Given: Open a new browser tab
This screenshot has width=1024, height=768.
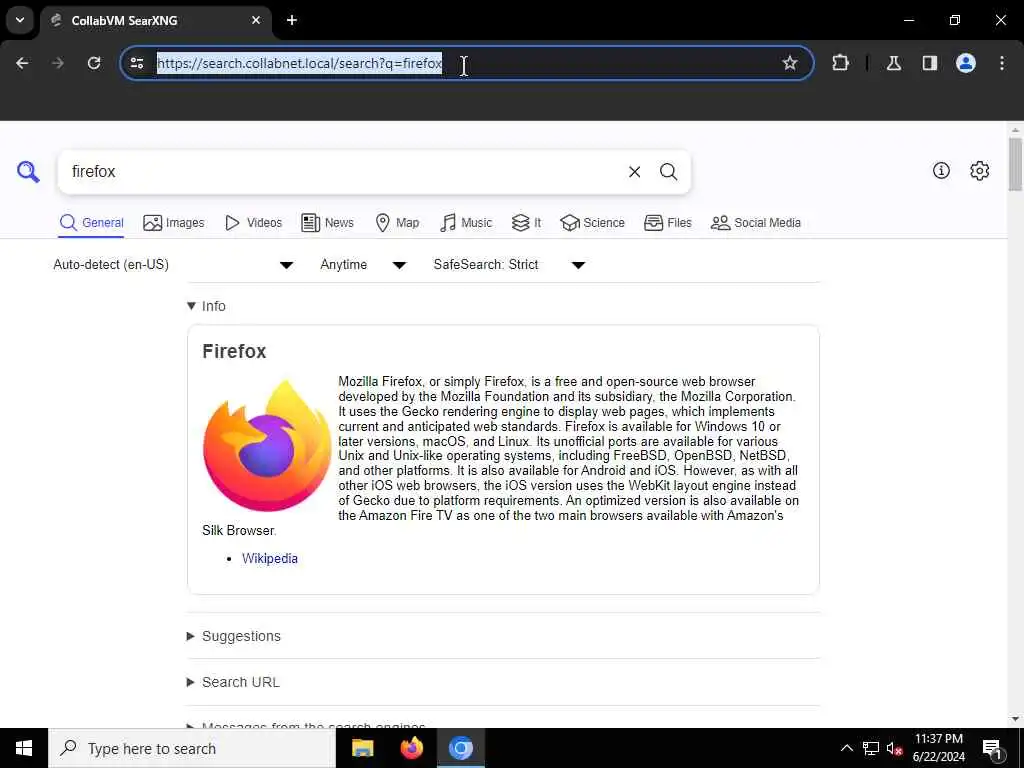Looking at the screenshot, I should [x=292, y=20].
